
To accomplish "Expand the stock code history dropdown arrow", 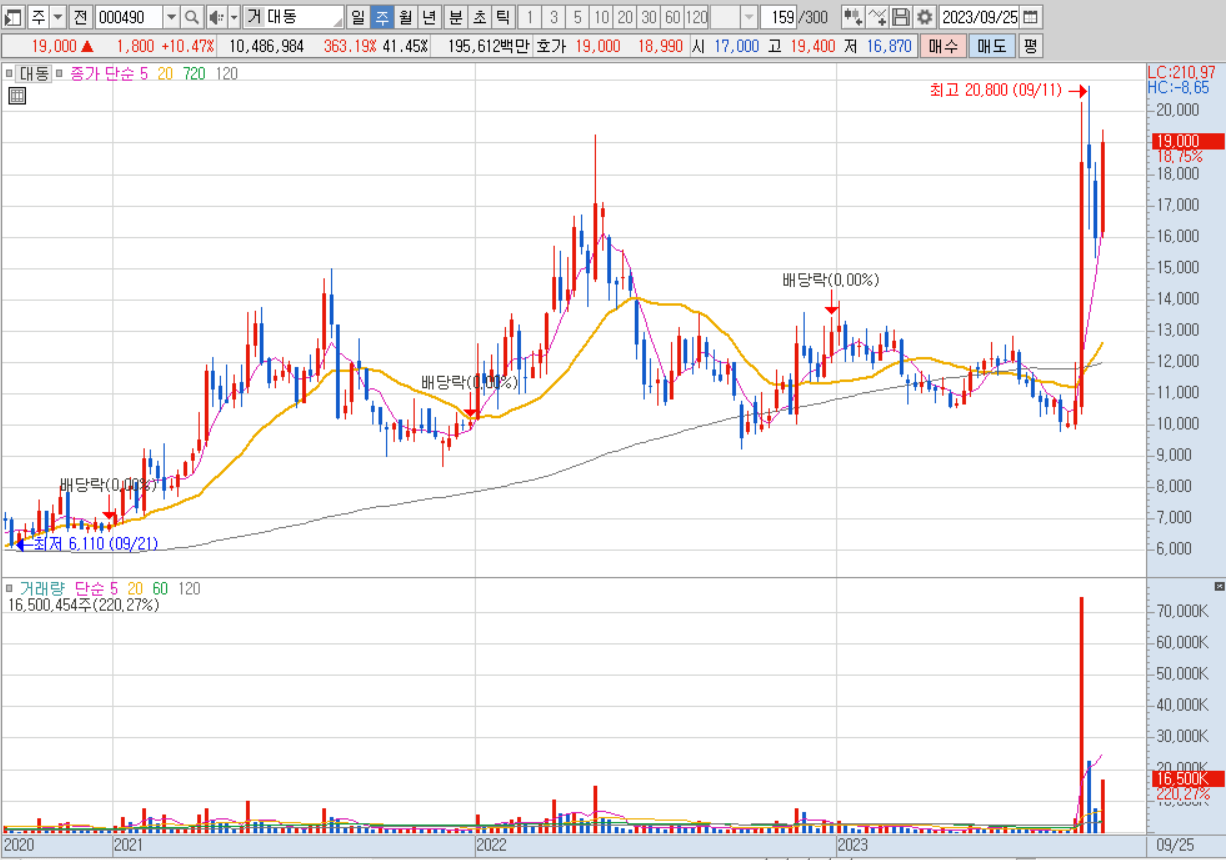I will pos(170,17).
